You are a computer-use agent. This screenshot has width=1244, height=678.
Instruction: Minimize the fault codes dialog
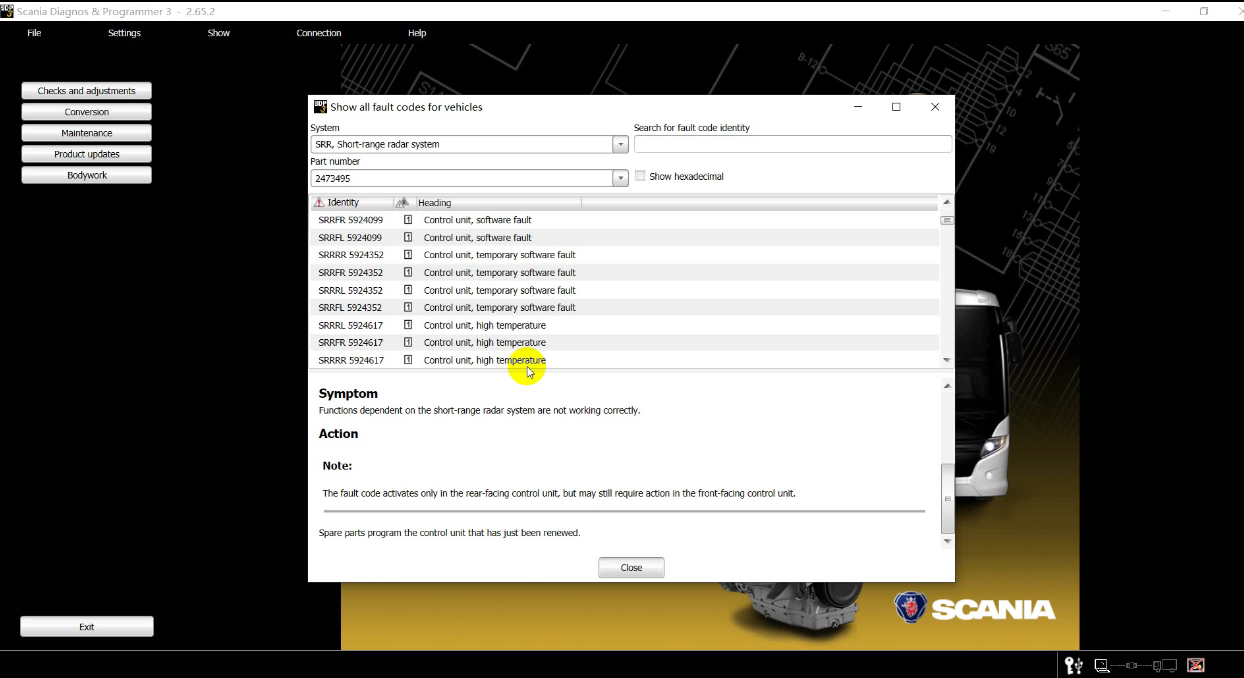click(859, 107)
